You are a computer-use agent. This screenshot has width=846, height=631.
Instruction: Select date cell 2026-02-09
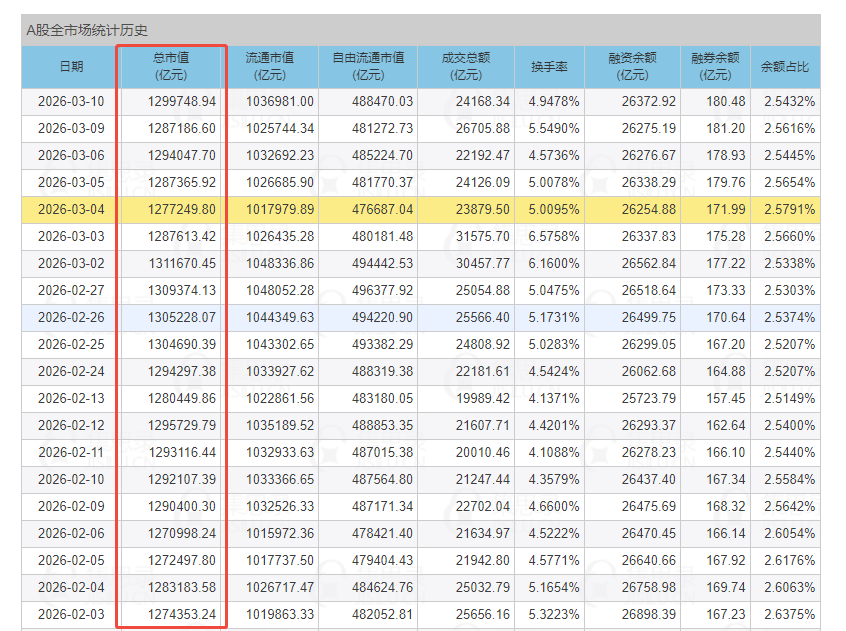click(x=71, y=506)
